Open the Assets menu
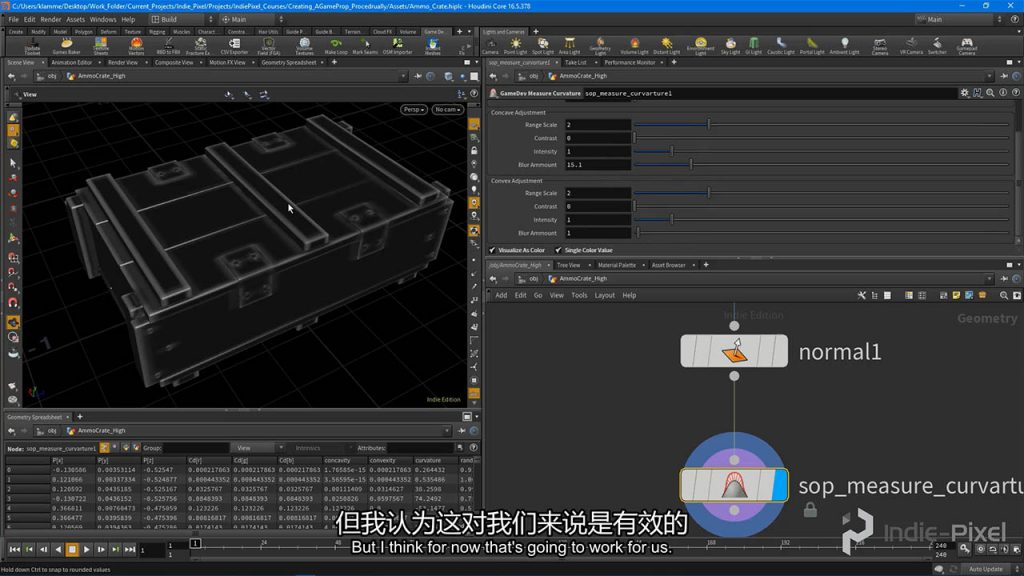The image size is (1024, 576). pos(75,20)
